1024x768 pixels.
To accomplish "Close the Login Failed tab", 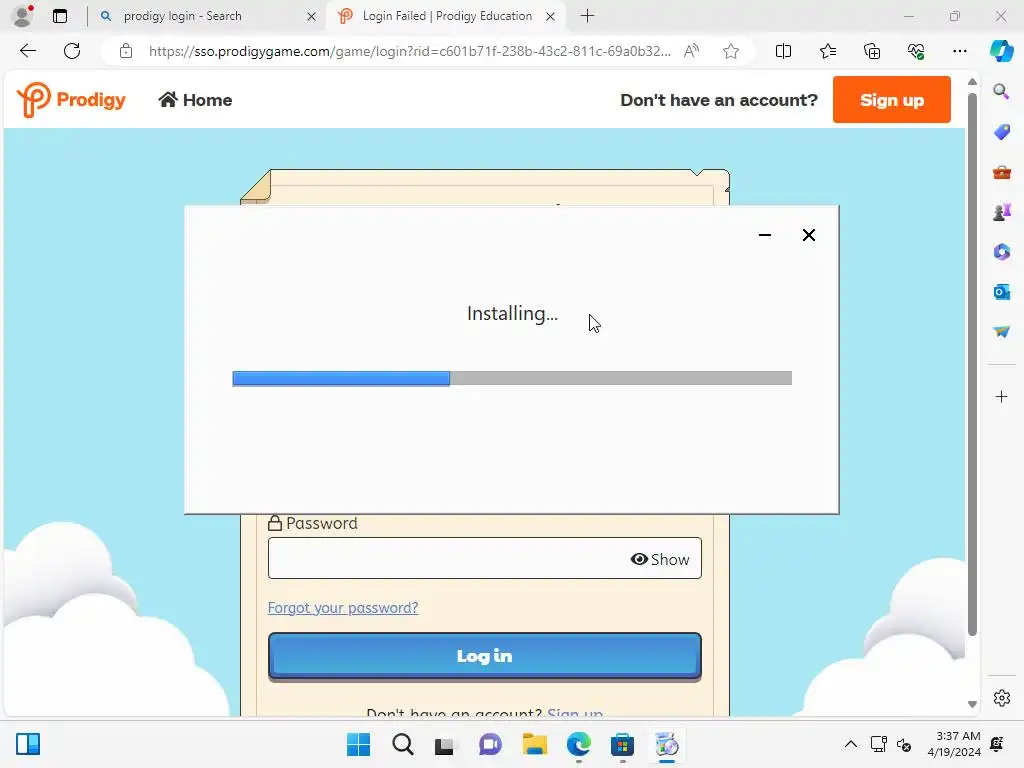I will [551, 16].
